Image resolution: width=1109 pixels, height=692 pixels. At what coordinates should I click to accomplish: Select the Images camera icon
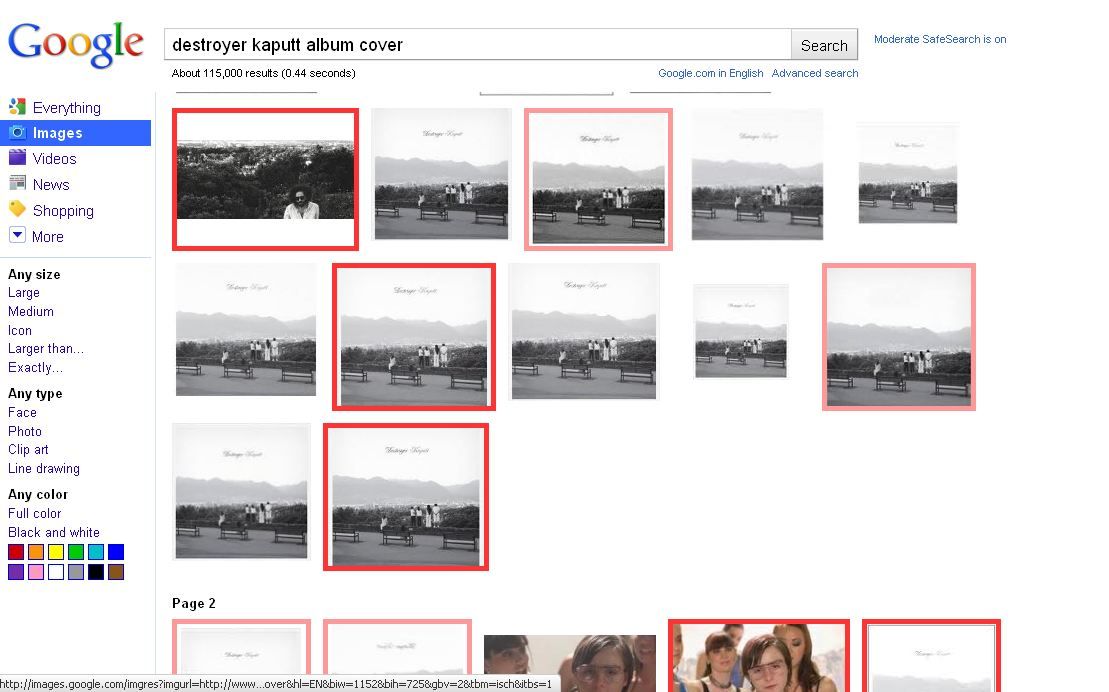click(16, 132)
